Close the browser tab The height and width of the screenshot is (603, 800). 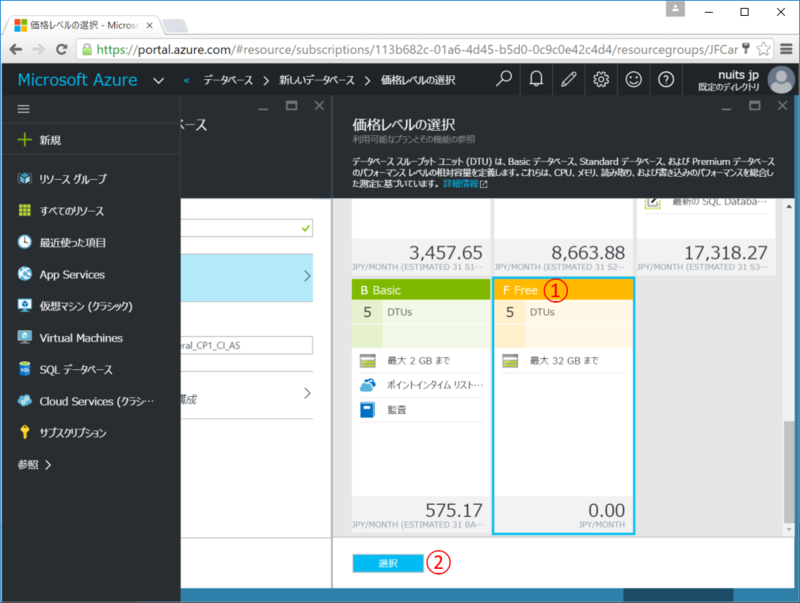click(x=149, y=25)
